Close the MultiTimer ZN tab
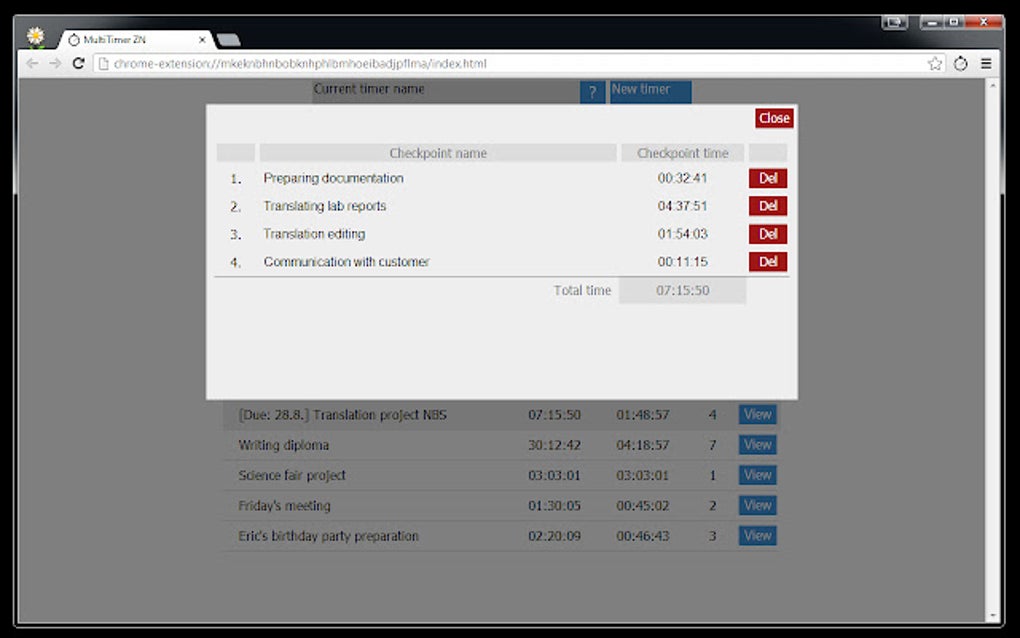1020x638 pixels. (202, 40)
